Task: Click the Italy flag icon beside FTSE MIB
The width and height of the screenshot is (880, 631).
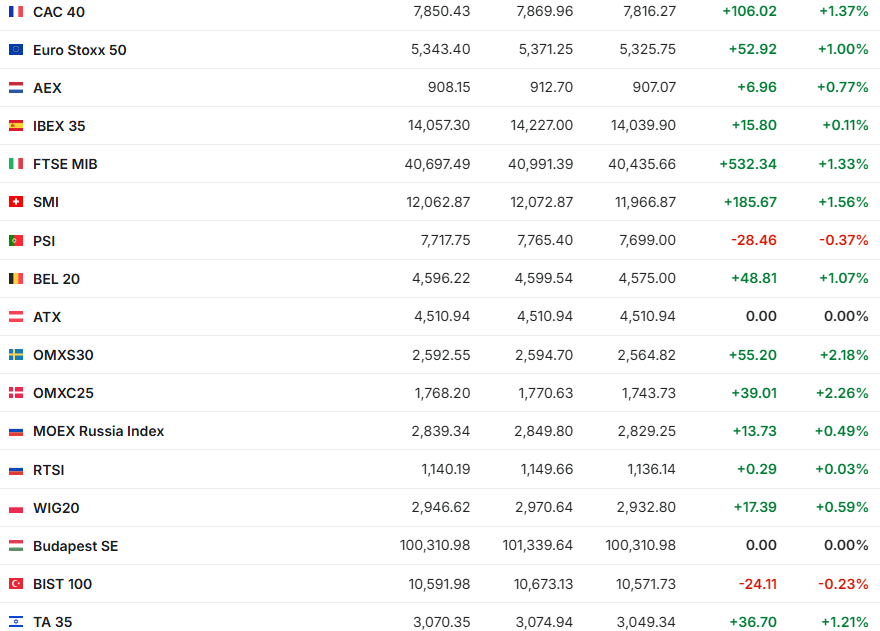Action: tap(16, 164)
